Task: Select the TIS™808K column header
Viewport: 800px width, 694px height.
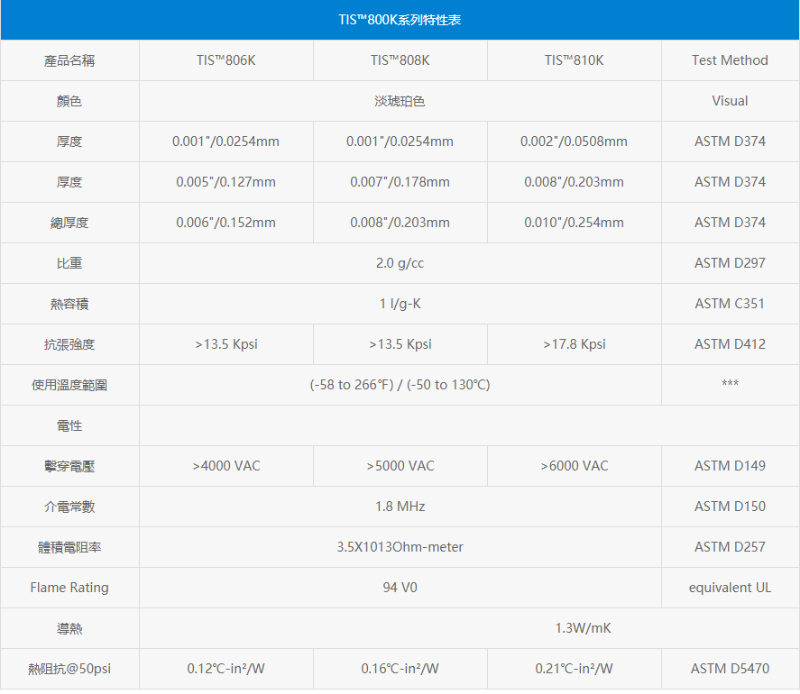Action: click(x=400, y=60)
